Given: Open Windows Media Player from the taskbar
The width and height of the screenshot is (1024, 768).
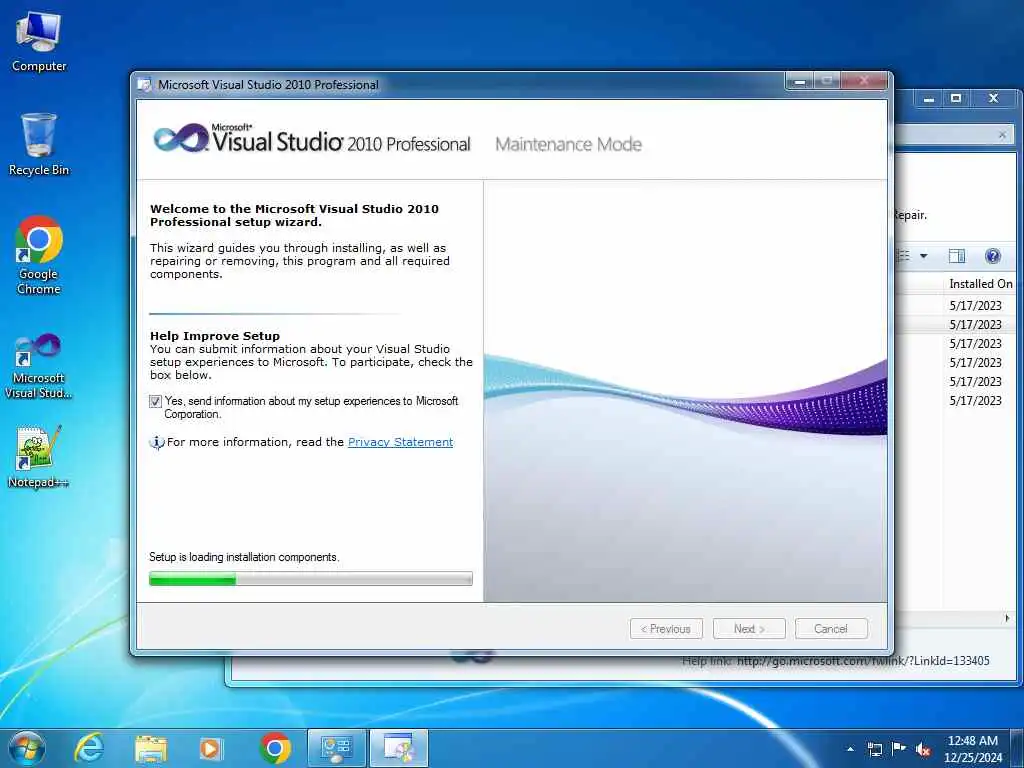Looking at the screenshot, I should [x=211, y=748].
